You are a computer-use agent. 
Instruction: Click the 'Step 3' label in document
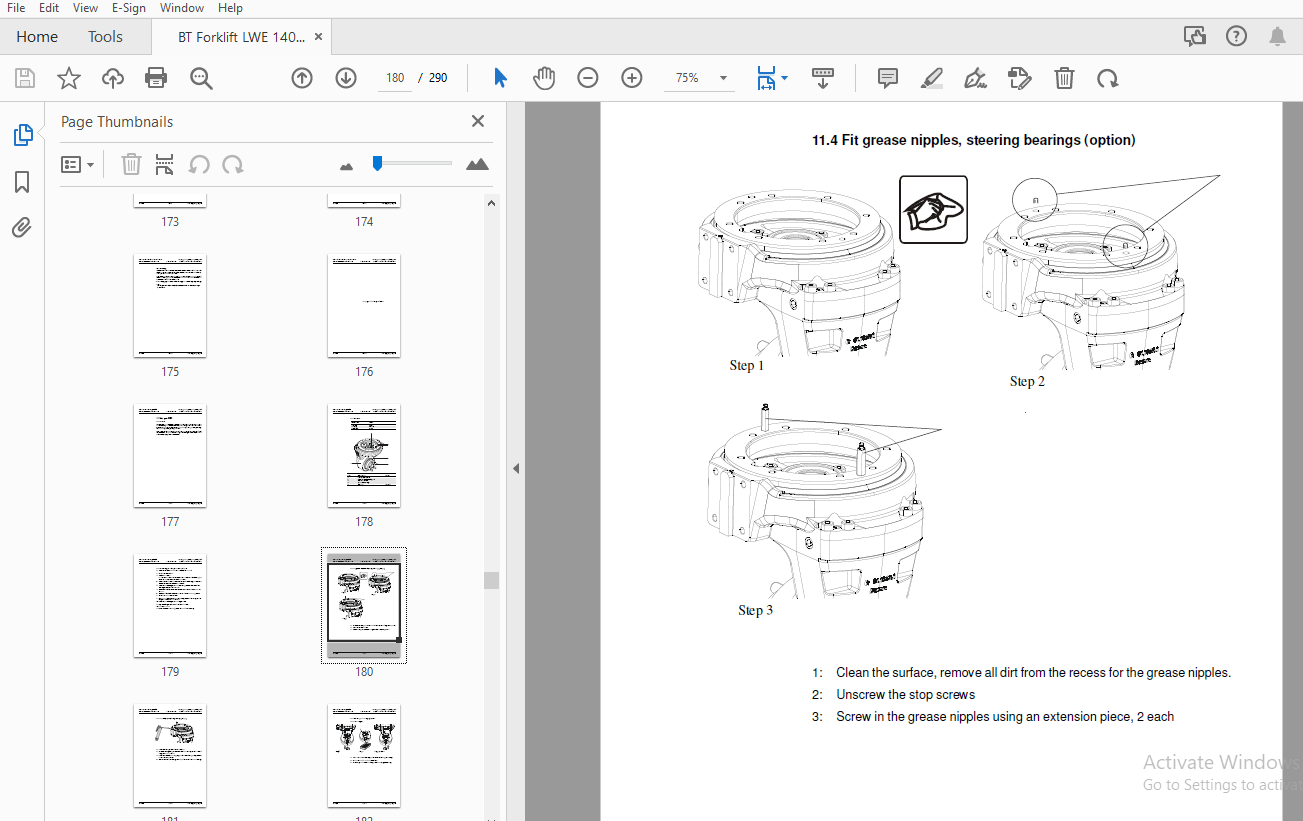click(x=755, y=611)
